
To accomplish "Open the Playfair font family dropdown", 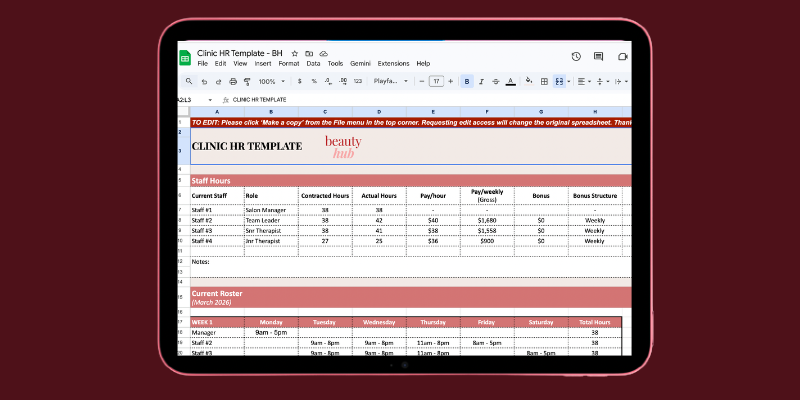I will 391,82.
